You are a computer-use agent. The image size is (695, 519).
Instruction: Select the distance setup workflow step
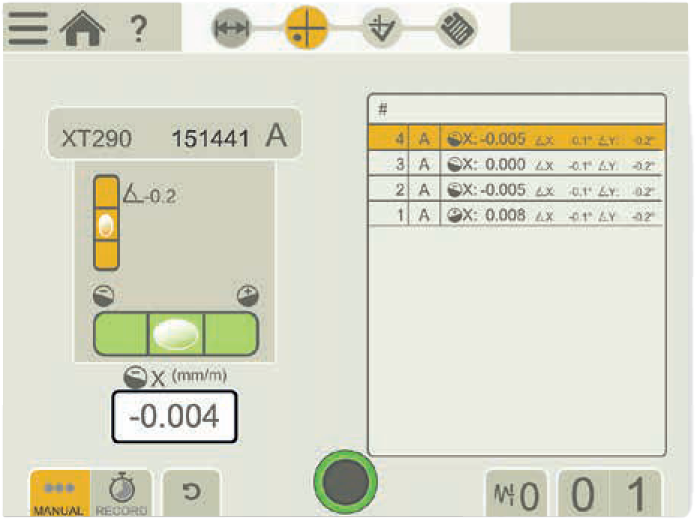pos(232,29)
